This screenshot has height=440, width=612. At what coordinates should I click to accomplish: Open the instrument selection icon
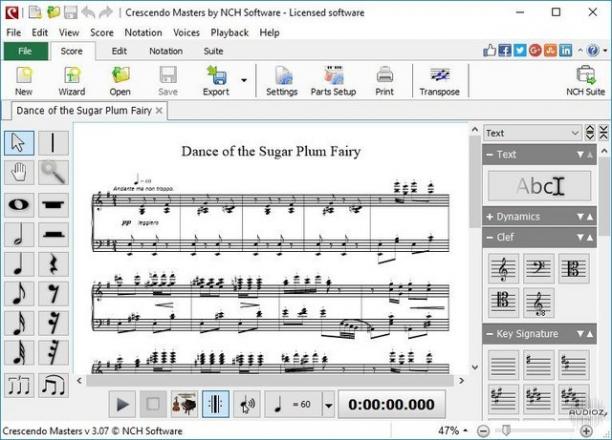[184, 404]
